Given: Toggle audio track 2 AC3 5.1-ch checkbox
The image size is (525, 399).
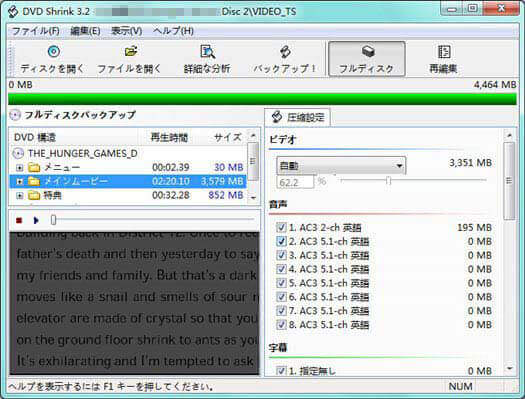Looking at the screenshot, I should [x=281, y=241].
